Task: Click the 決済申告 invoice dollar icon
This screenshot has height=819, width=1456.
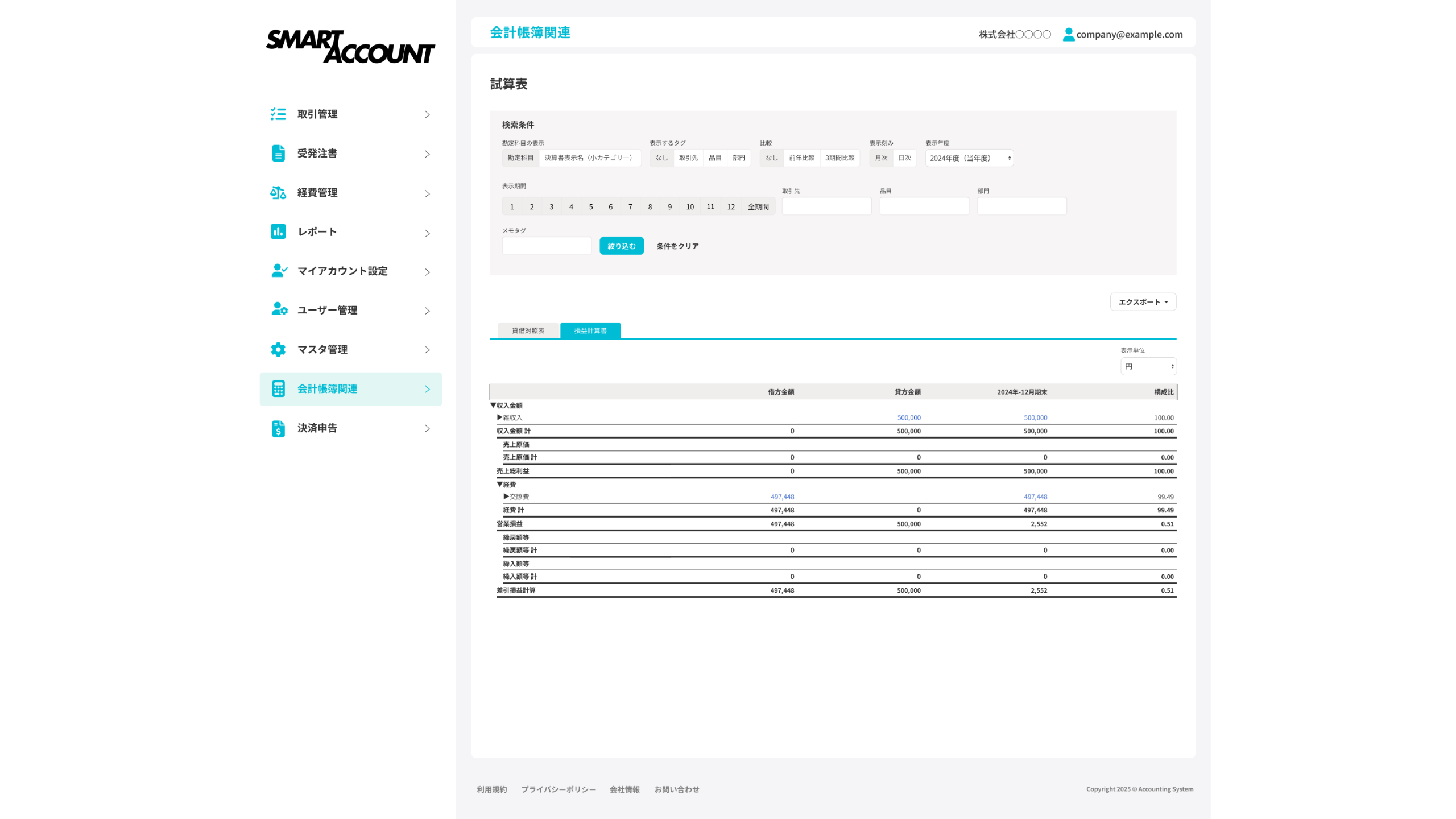Action: pos(278,428)
